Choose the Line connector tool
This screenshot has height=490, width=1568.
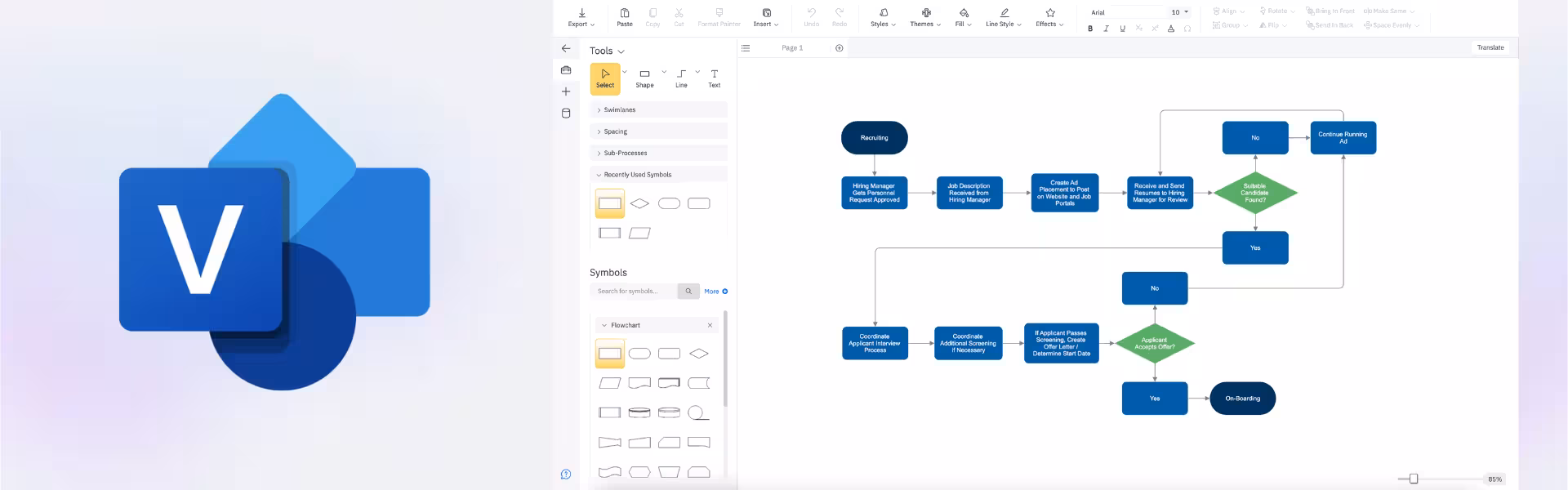(x=681, y=78)
